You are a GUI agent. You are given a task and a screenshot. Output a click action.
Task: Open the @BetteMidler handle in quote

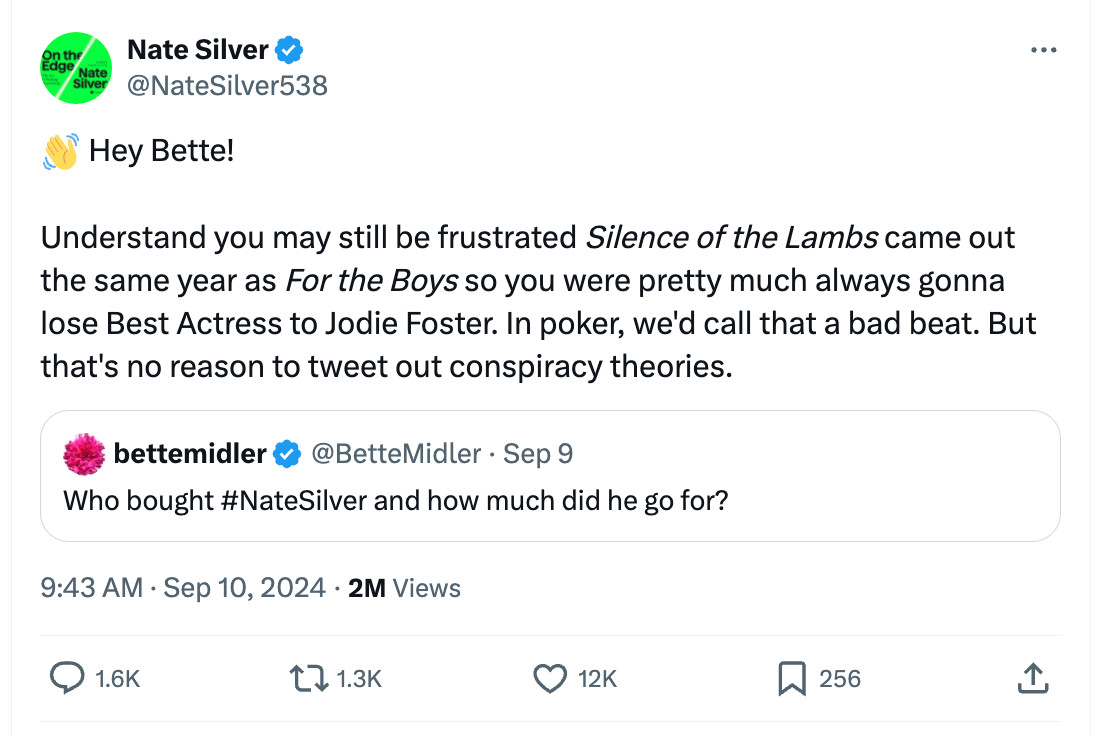point(396,454)
